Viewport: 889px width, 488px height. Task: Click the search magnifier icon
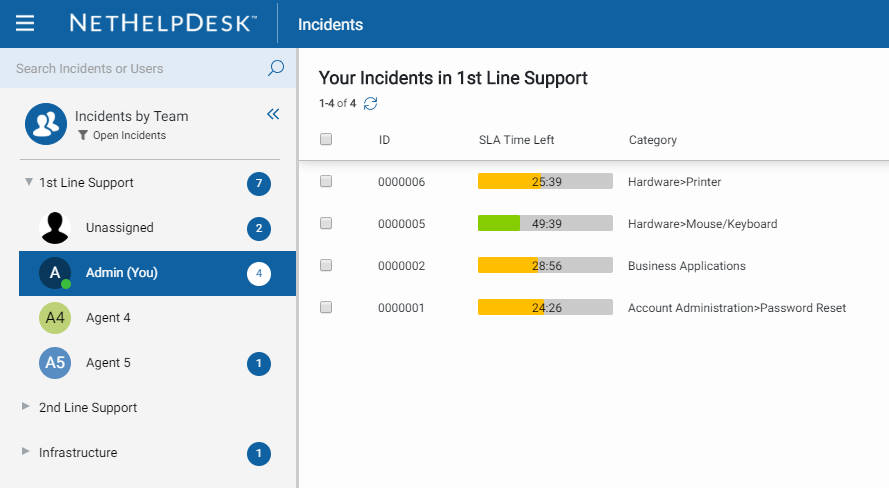tap(276, 68)
